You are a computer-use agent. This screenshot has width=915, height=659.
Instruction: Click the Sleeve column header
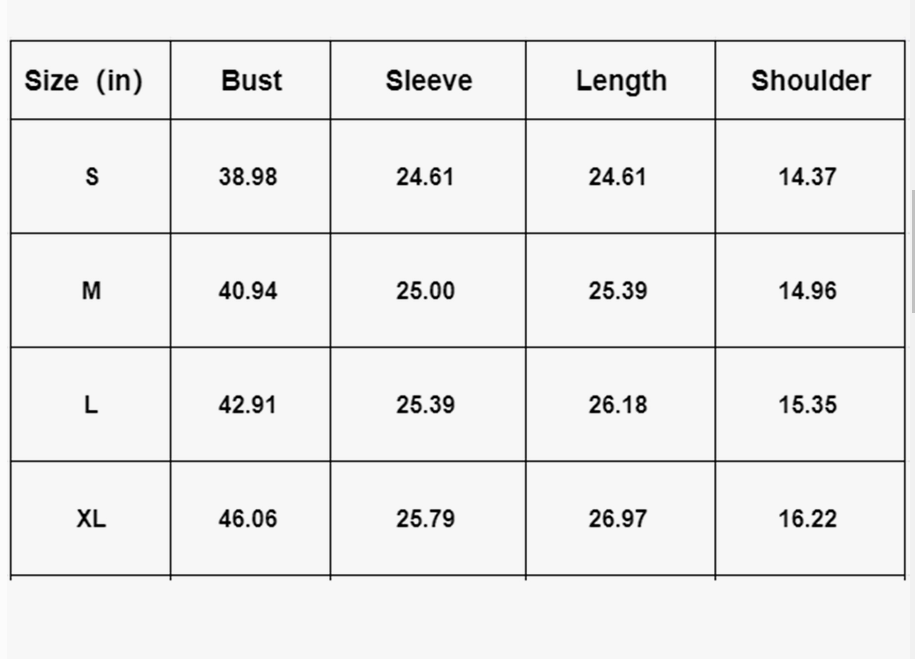click(428, 81)
